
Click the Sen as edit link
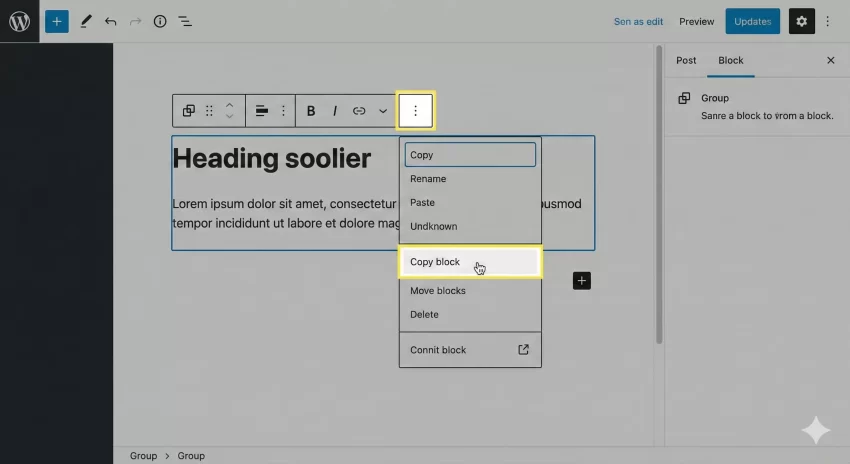638,22
